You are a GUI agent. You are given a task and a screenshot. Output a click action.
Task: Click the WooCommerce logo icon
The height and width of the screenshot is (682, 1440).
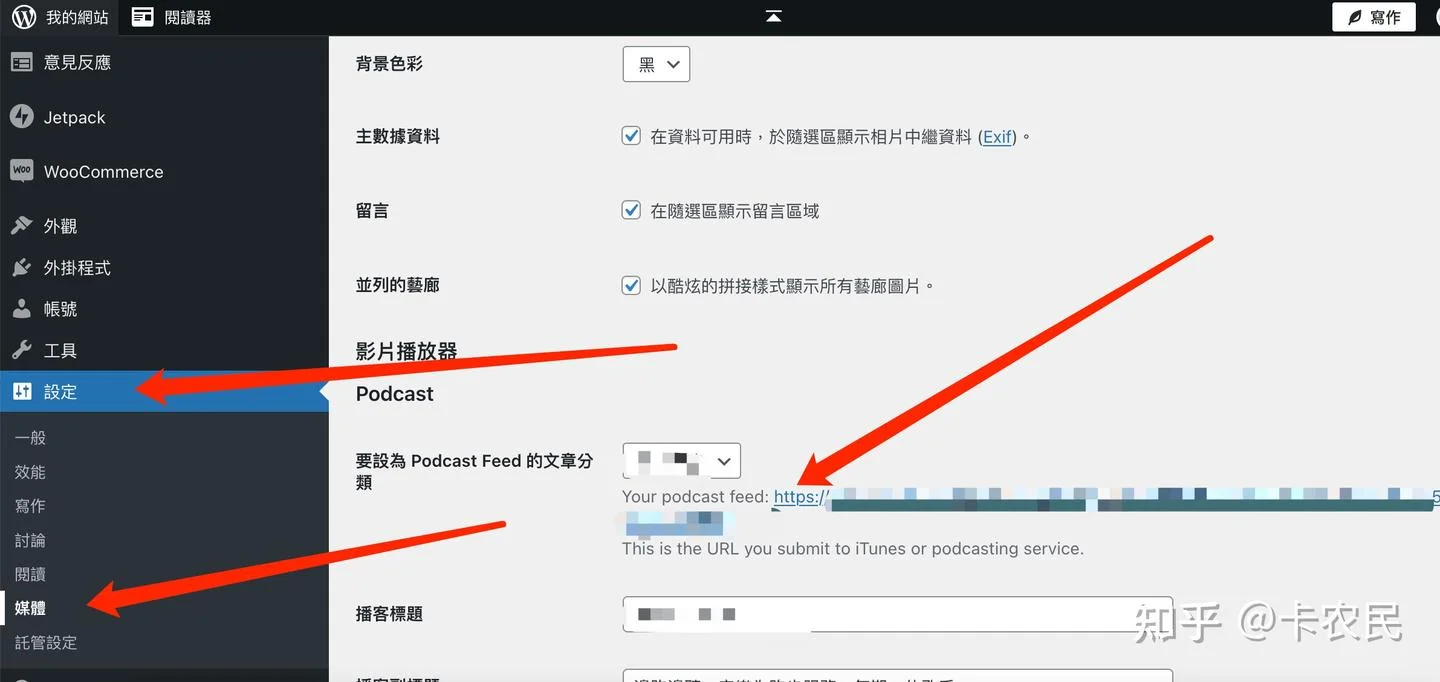[22, 171]
